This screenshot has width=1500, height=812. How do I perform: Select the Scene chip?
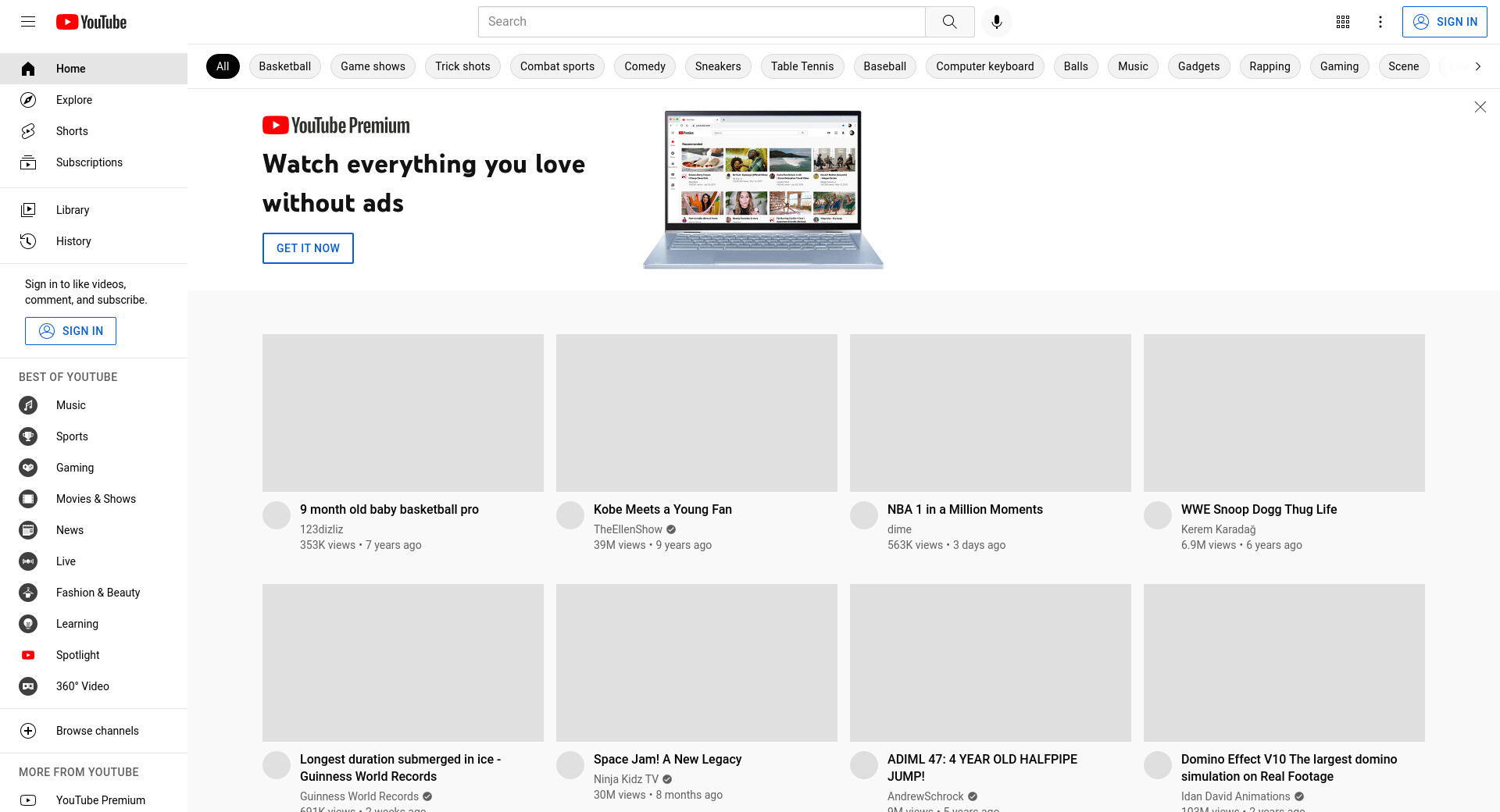pos(1403,66)
